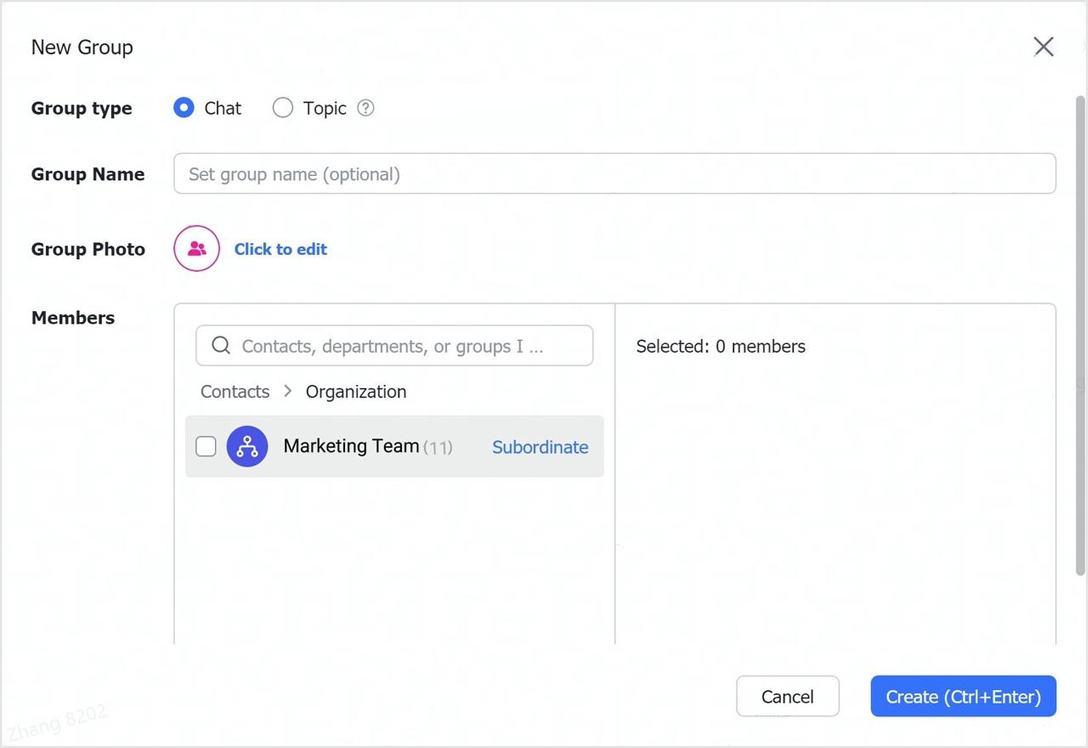Select the Chat group type
This screenshot has height=748, width=1088.
coord(184,108)
